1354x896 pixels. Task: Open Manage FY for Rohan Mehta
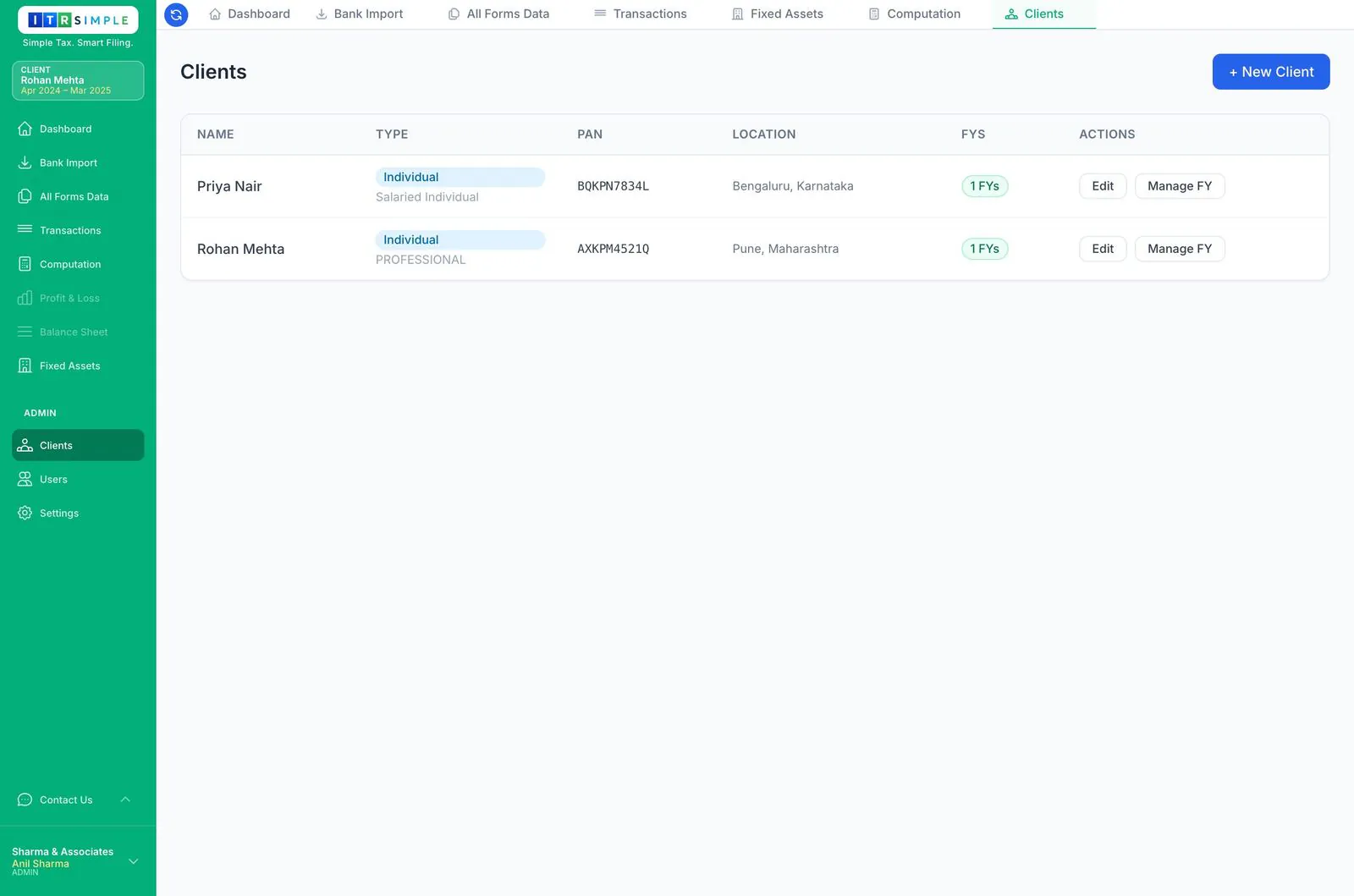tap(1180, 249)
